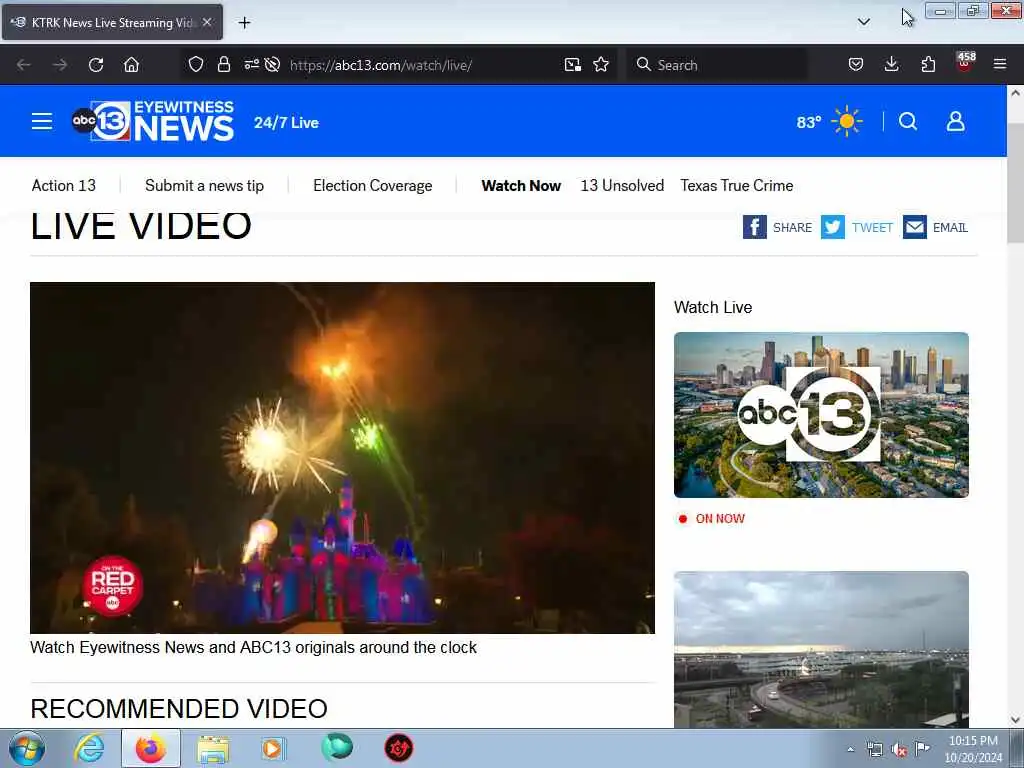Open Action 13 section
The width and height of the screenshot is (1024, 768).
pos(63,185)
